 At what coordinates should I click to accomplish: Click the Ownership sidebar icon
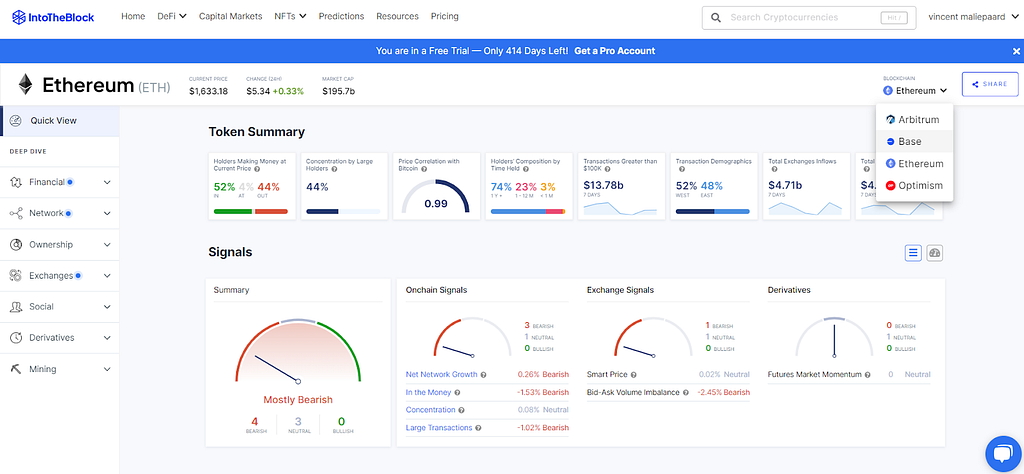16,244
